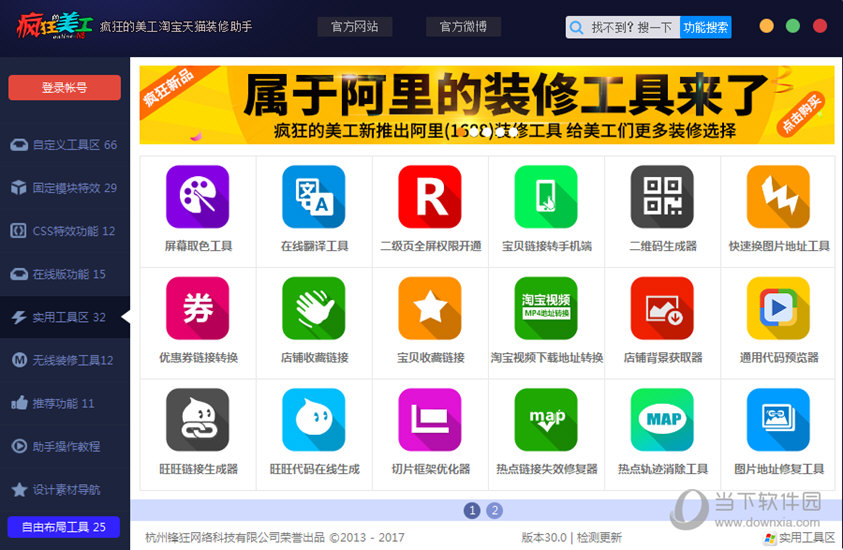Select 实用工具区 32 in sidebar
This screenshot has width=843, height=550.
point(65,317)
